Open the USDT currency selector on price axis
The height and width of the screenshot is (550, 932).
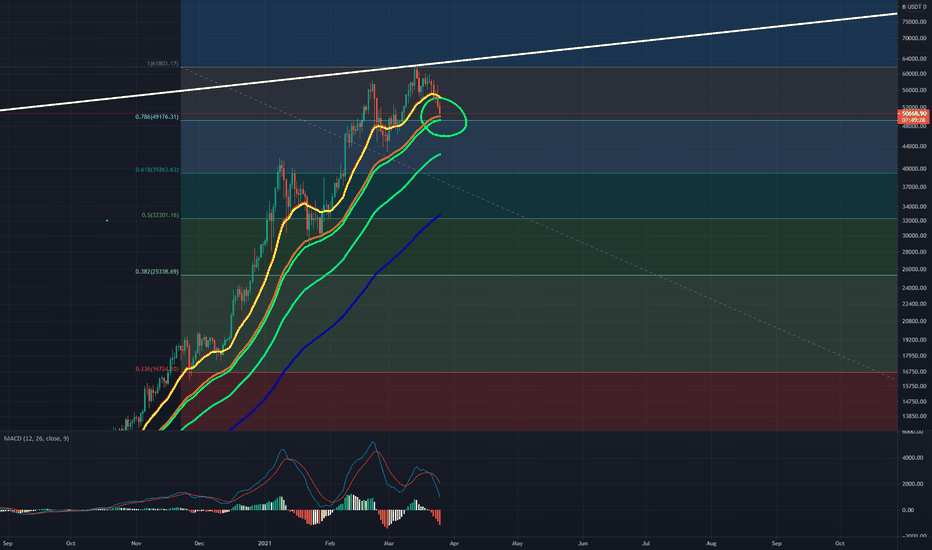pyautogui.click(x=914, y=7)
